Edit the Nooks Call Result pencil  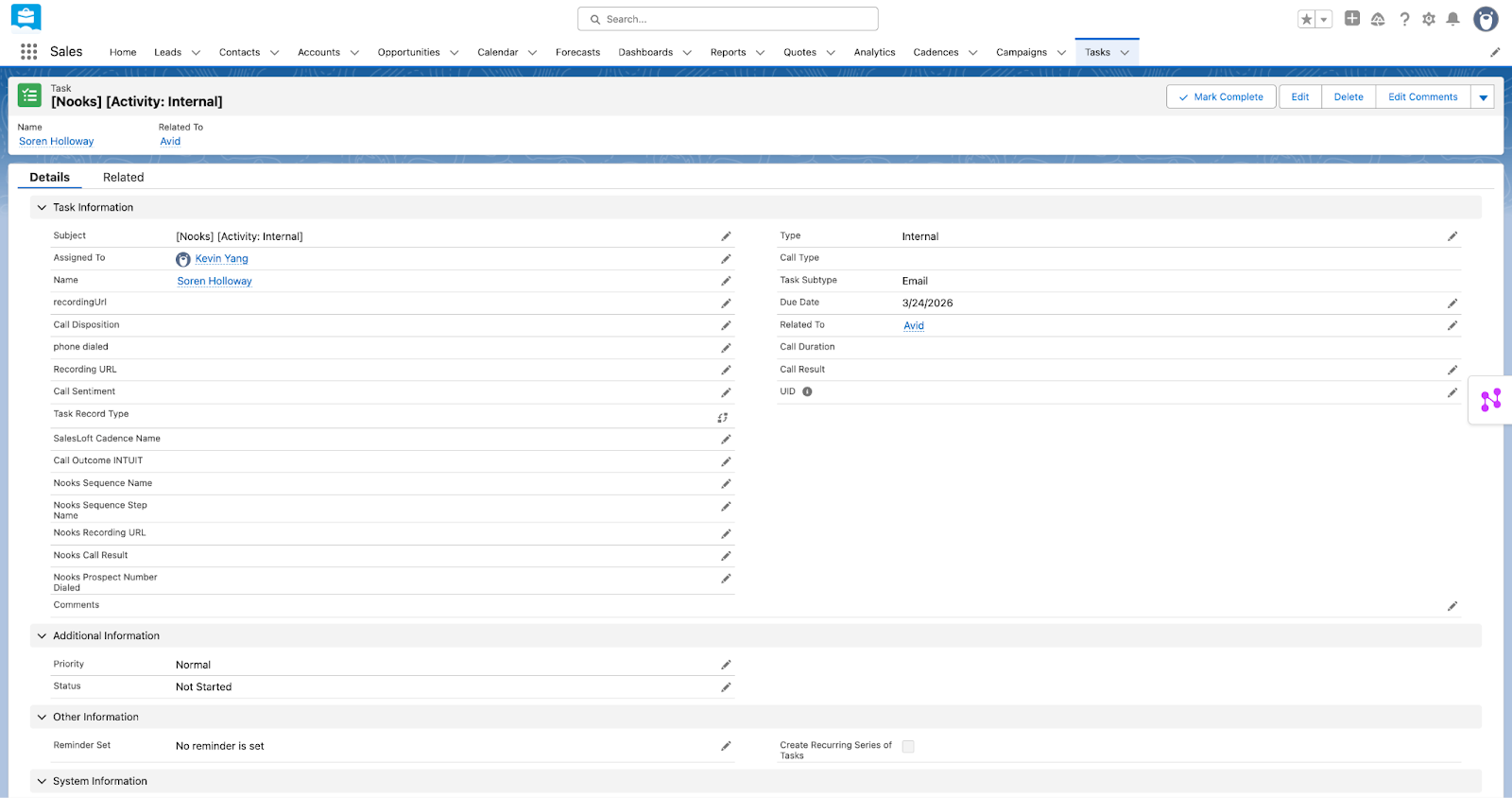coord(726,556)
